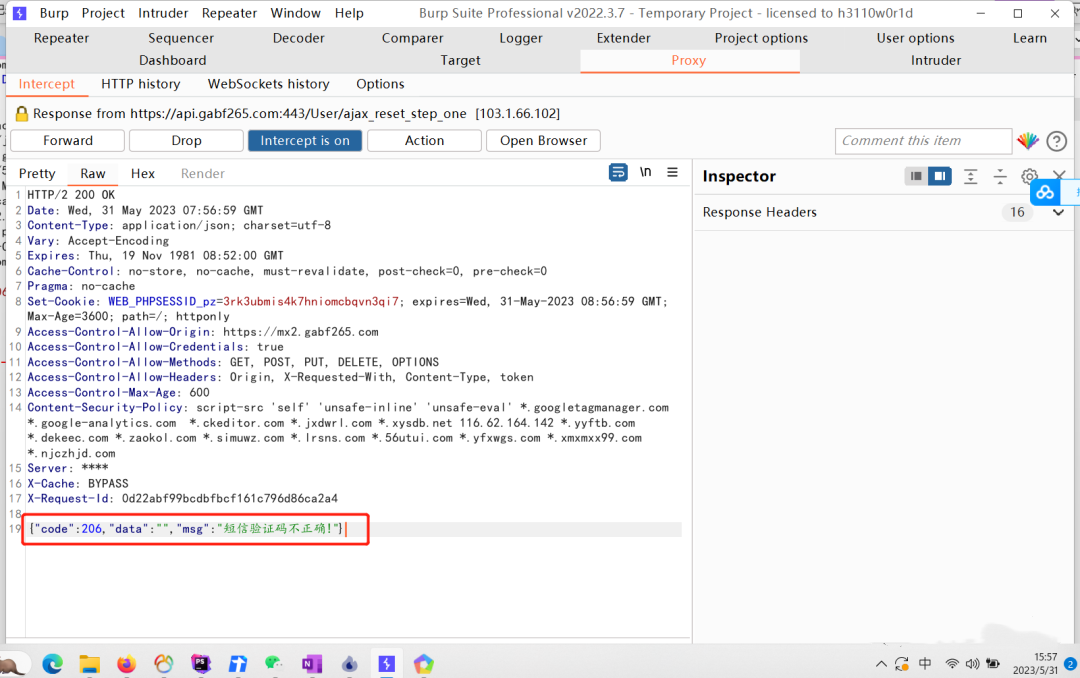Open the User options tab
This screenshot has height=678, width=1080.
point(915,38)
